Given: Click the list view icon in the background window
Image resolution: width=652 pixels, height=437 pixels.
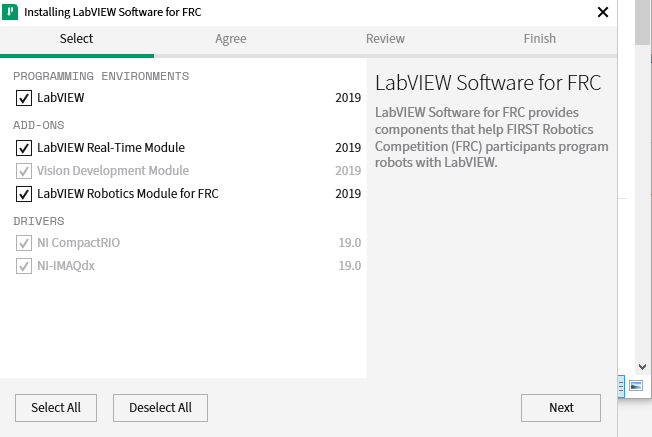Looking at the screenshot, I should point(621,386).
